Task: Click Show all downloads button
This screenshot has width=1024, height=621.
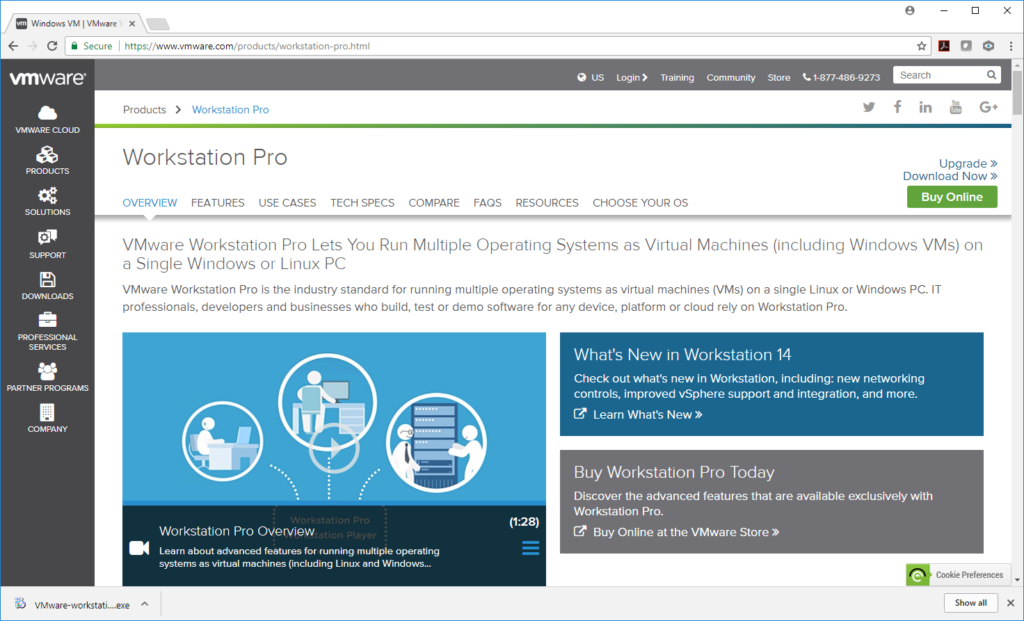Action: pos(970,603)
